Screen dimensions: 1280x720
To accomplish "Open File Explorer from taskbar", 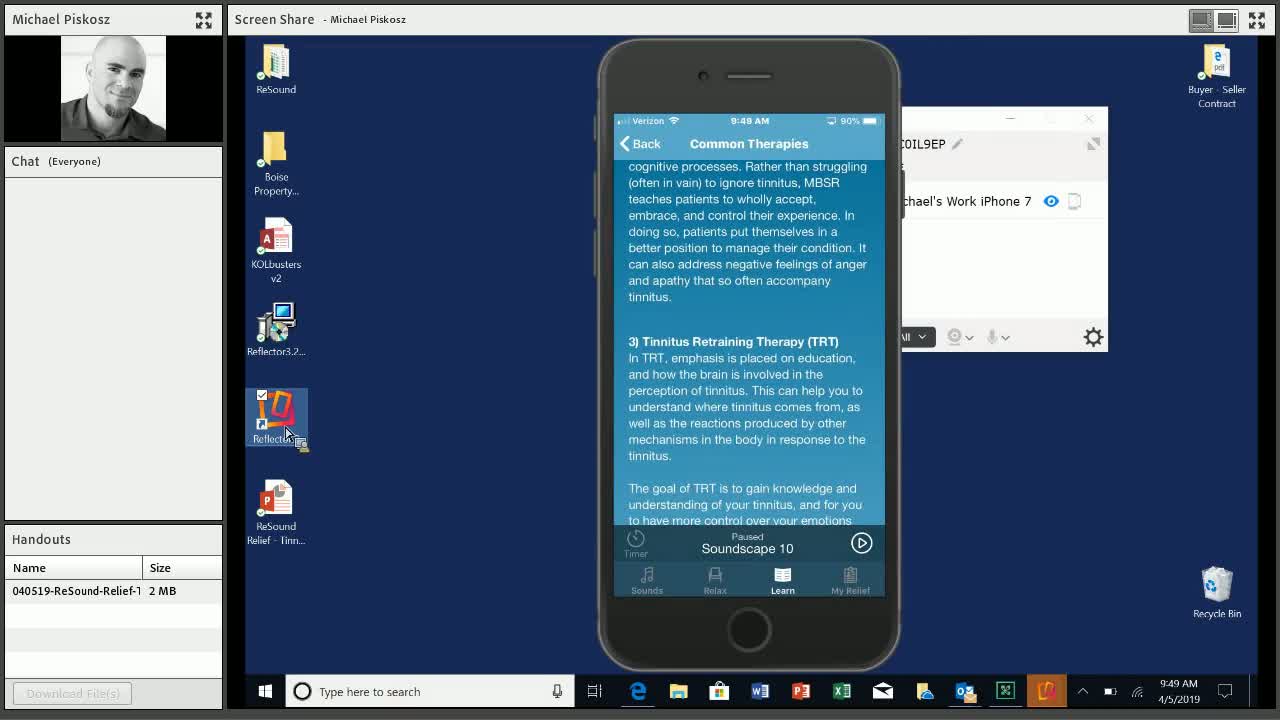I will [678, 691].
